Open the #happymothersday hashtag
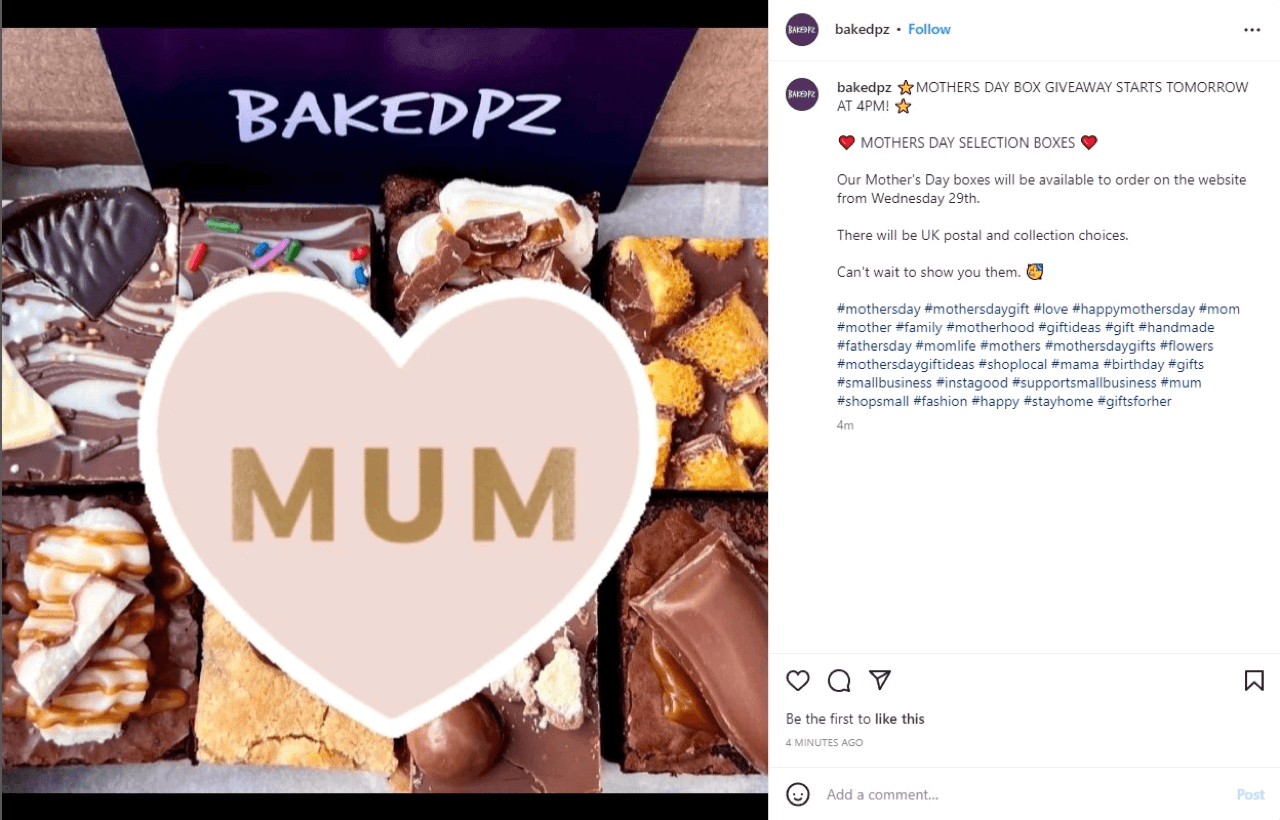 click(x=1133, y=309)
